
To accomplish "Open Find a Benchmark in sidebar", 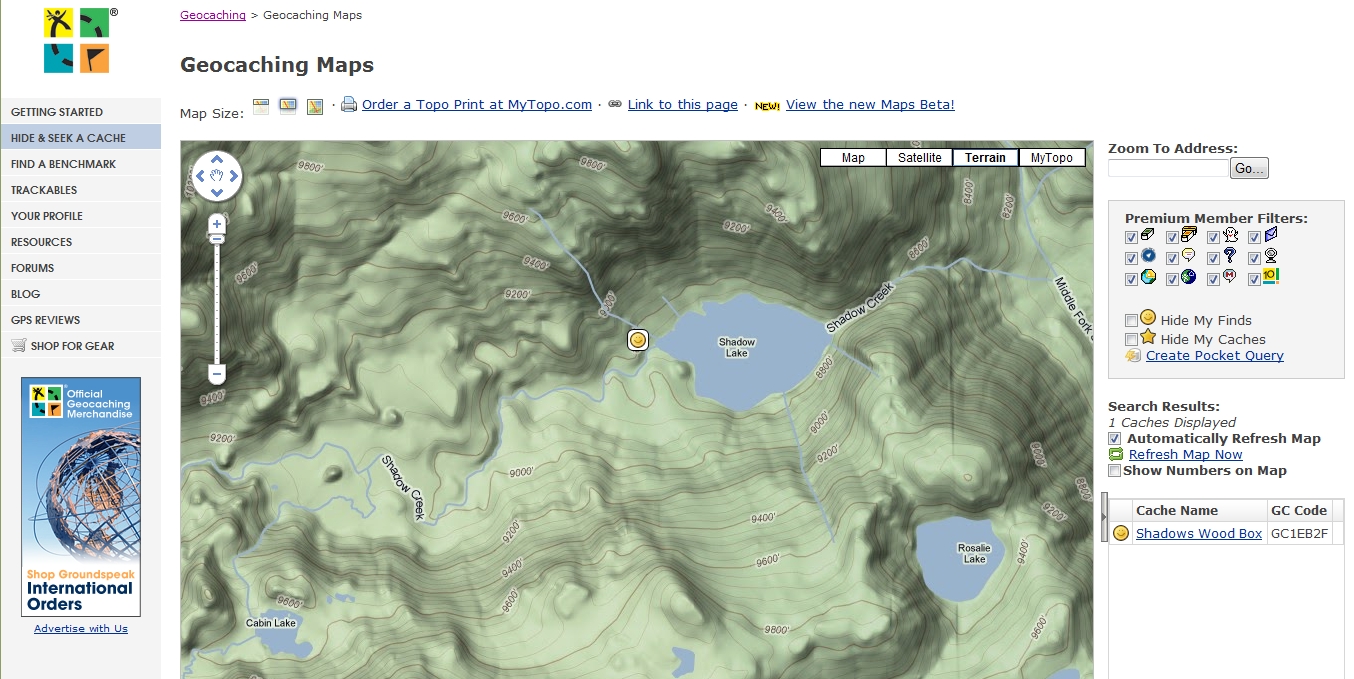I will (x=63, y=164).
